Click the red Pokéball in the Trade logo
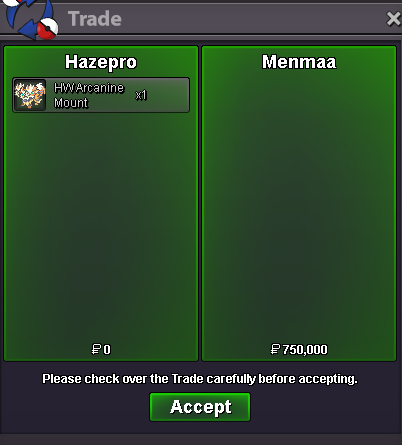This screenshot has height=445, width=402. (x=47, y=29)
